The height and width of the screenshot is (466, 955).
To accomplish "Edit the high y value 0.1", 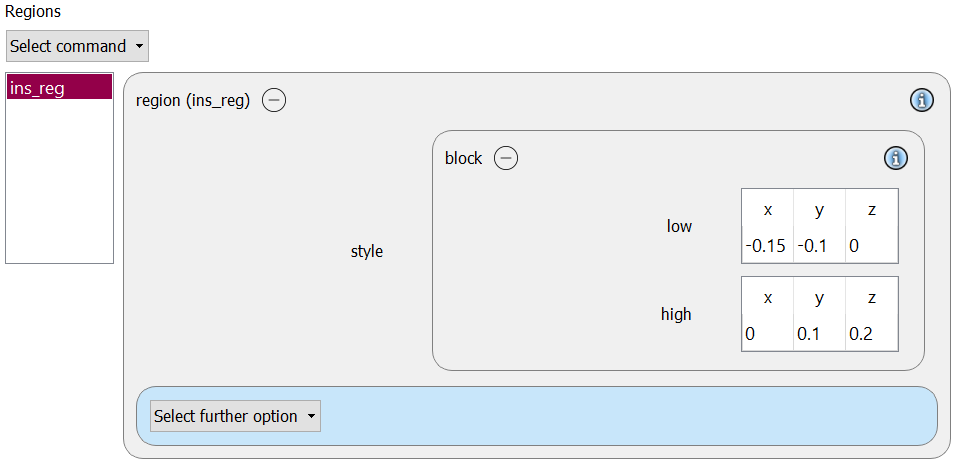I will 819,334.
